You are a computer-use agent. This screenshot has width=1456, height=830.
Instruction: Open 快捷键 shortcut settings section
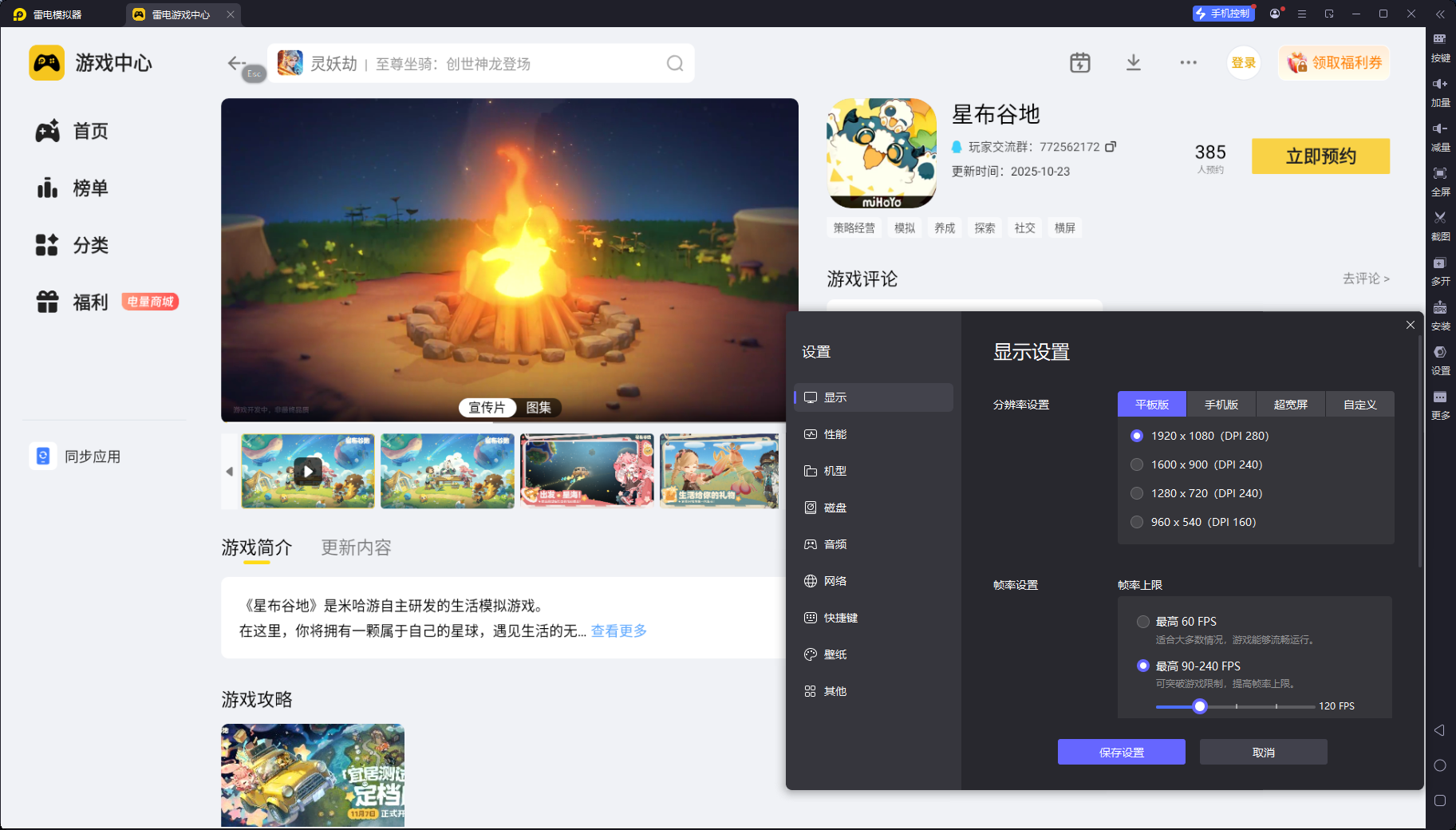(x=874, y=618)
